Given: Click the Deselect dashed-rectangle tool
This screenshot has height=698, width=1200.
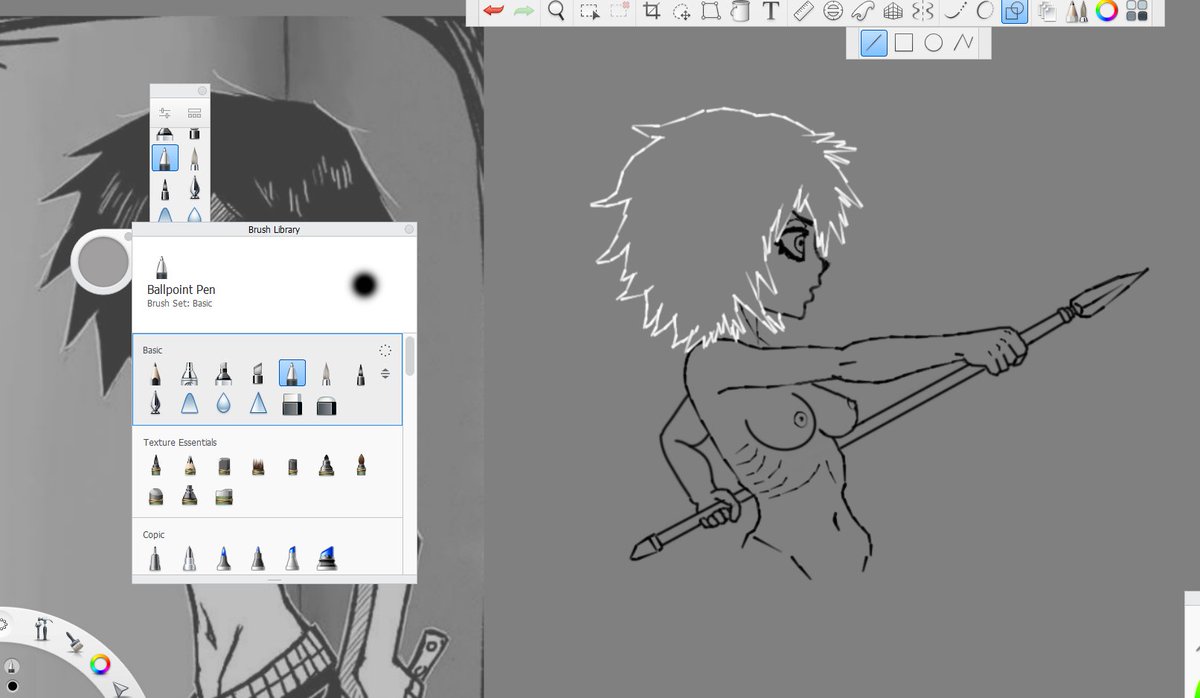Looking at the screenshot, I should [x=620, y=12].
